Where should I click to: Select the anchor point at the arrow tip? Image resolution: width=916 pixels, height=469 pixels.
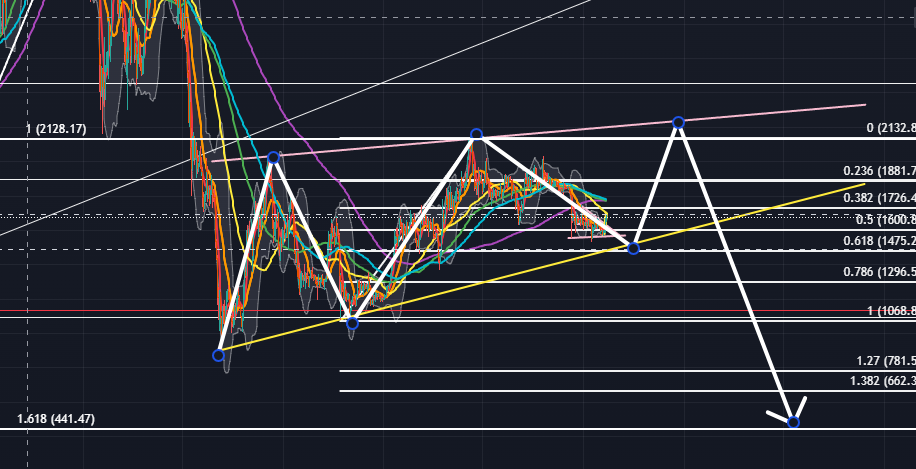click(793, 422)
